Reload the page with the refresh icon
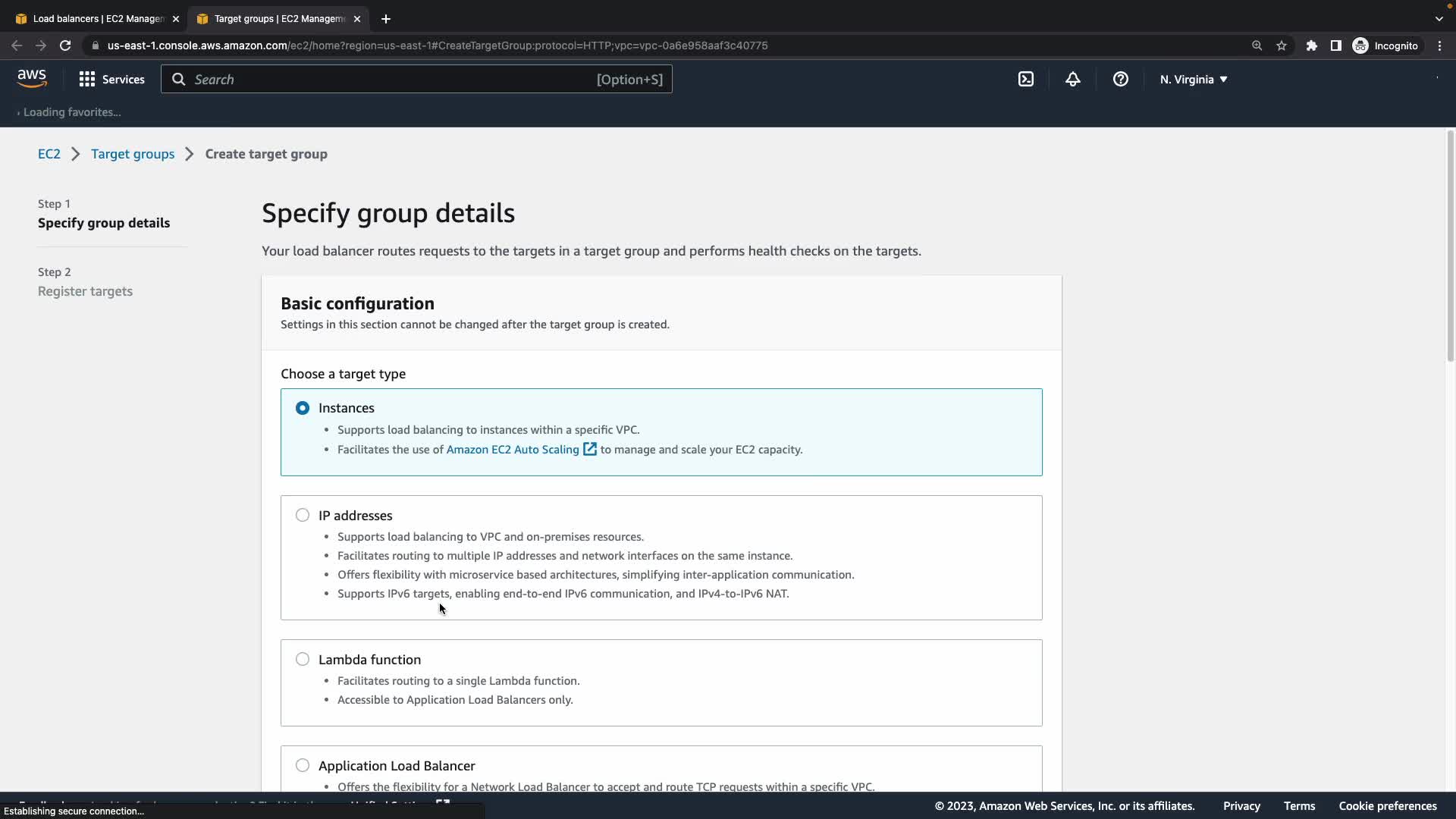This screenshot has height=819, width=1456. coord(65,45)
